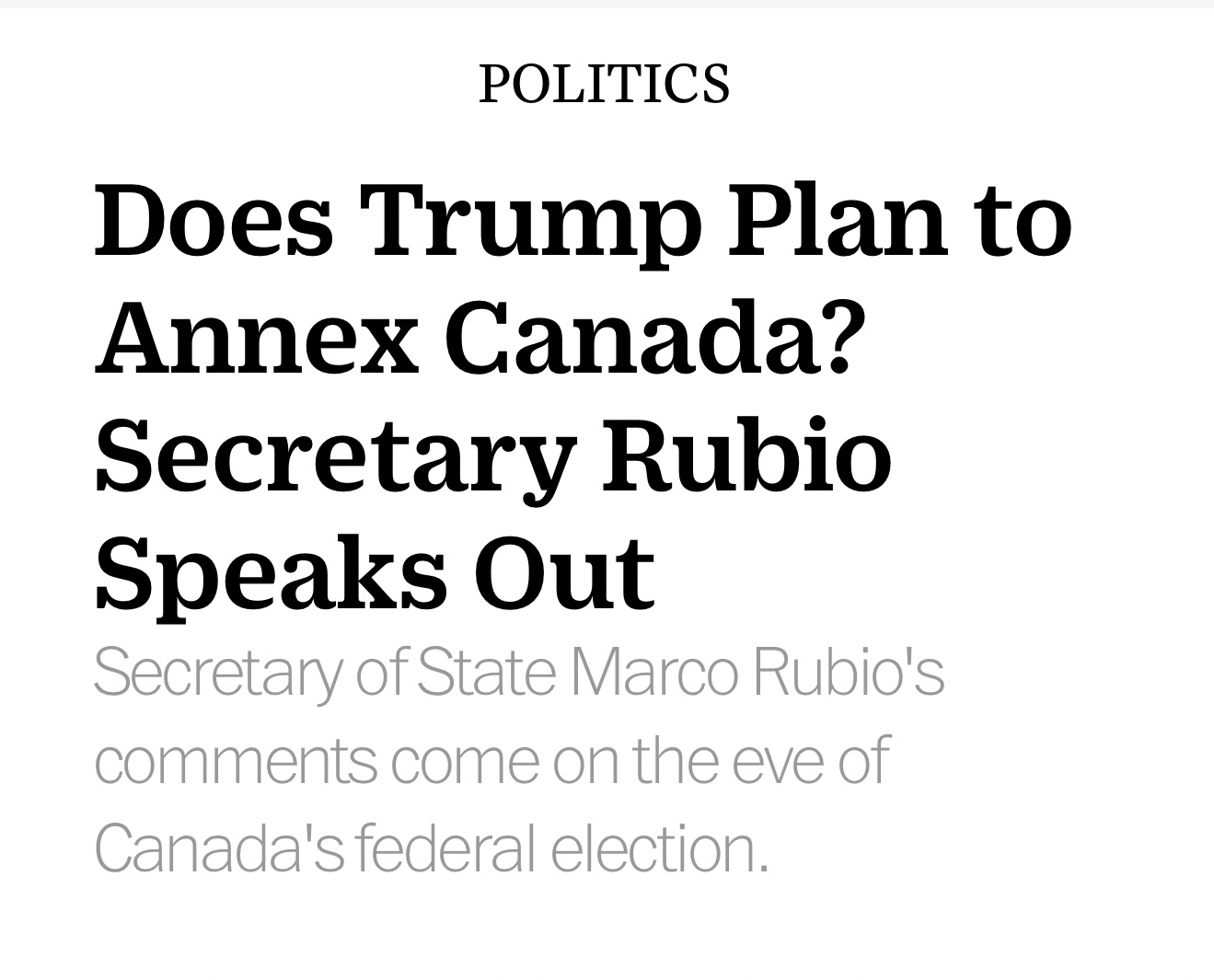Screen dimensions: 1214x980
Task: Click "Canada's" in the gray subheadline
Action: (219, 848)
